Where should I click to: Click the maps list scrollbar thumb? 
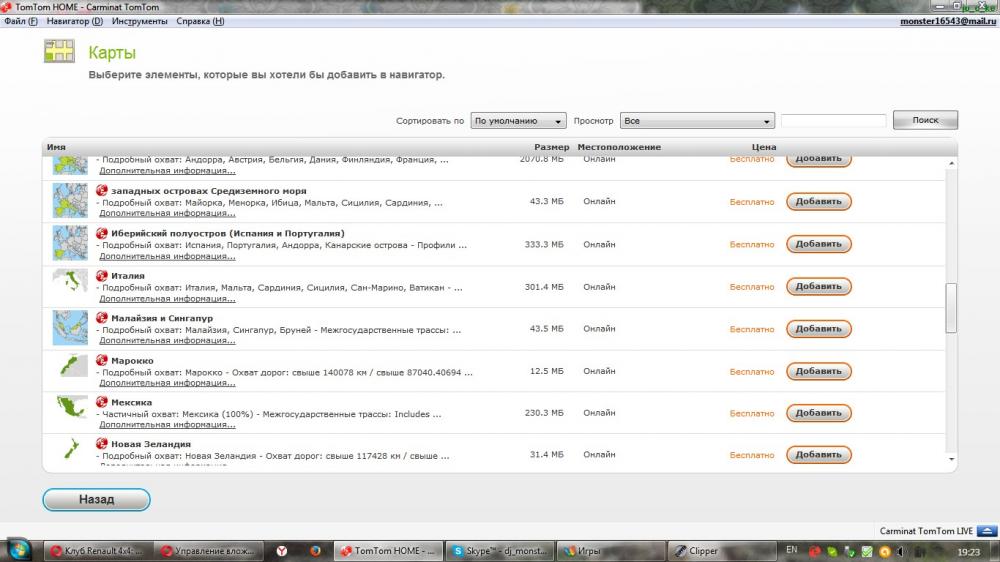point(951,308)
